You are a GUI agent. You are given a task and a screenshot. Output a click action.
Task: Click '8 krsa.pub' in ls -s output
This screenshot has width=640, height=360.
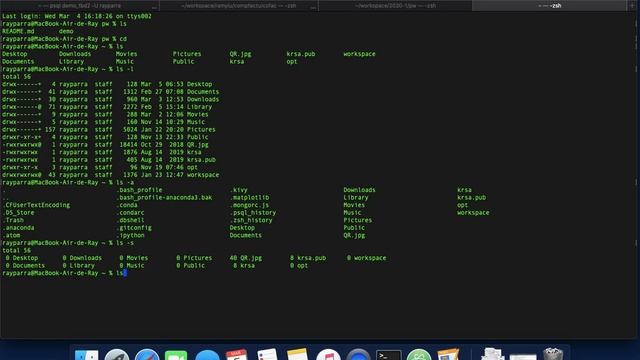(308, 258)
